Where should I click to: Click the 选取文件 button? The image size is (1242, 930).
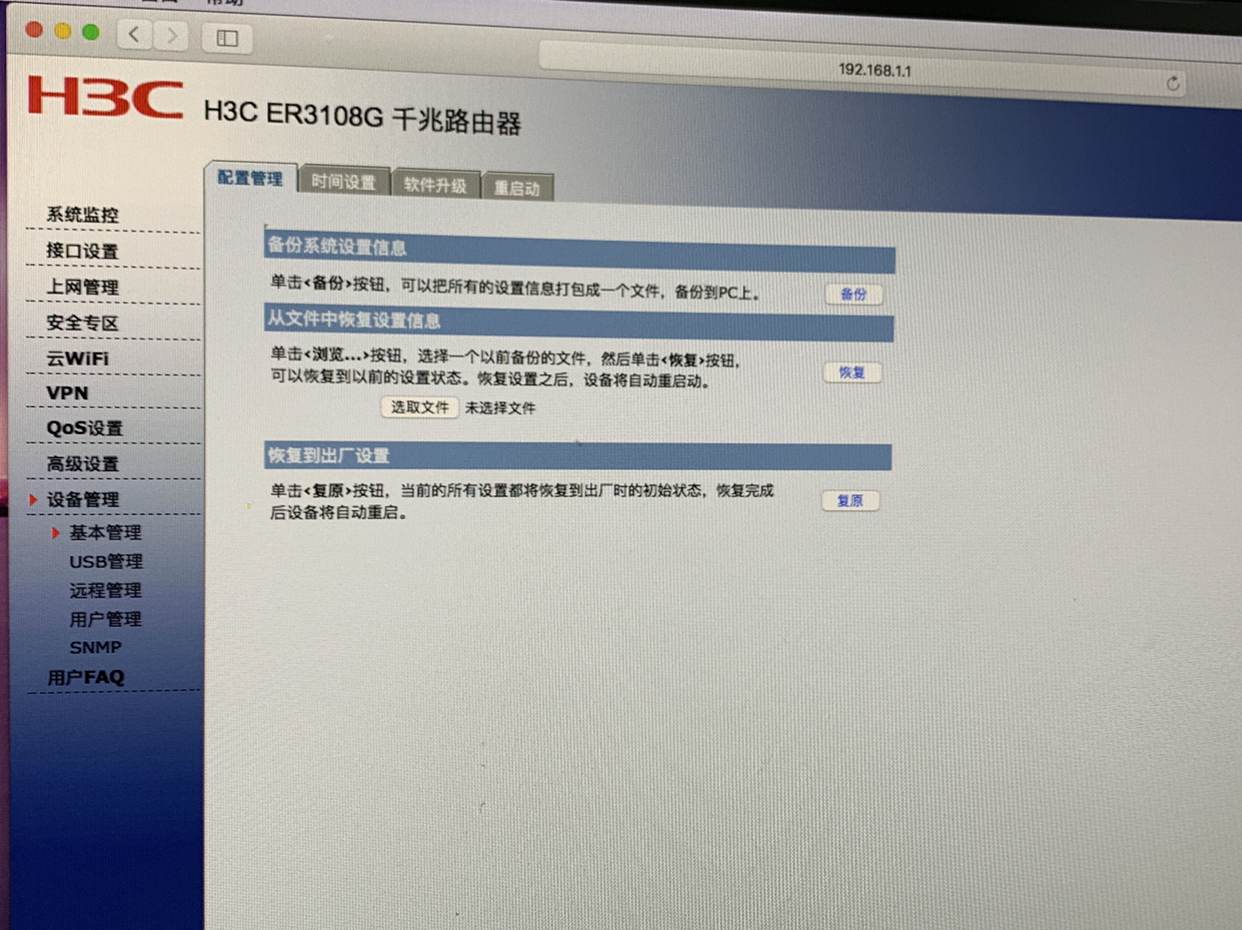(420, 407)
